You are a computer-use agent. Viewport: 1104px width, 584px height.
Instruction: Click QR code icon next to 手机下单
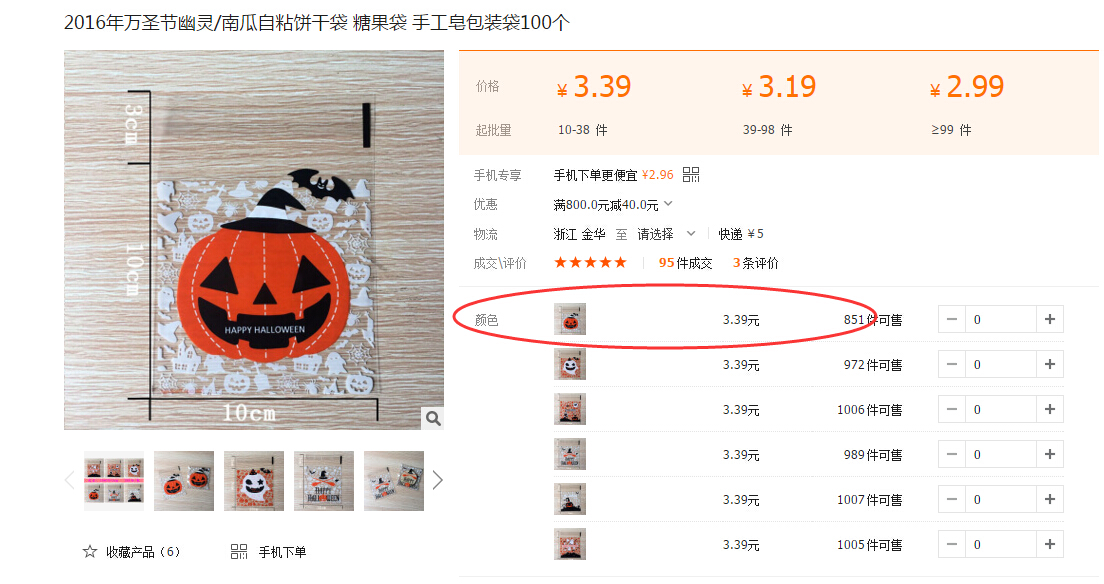[x=239, y=552]
